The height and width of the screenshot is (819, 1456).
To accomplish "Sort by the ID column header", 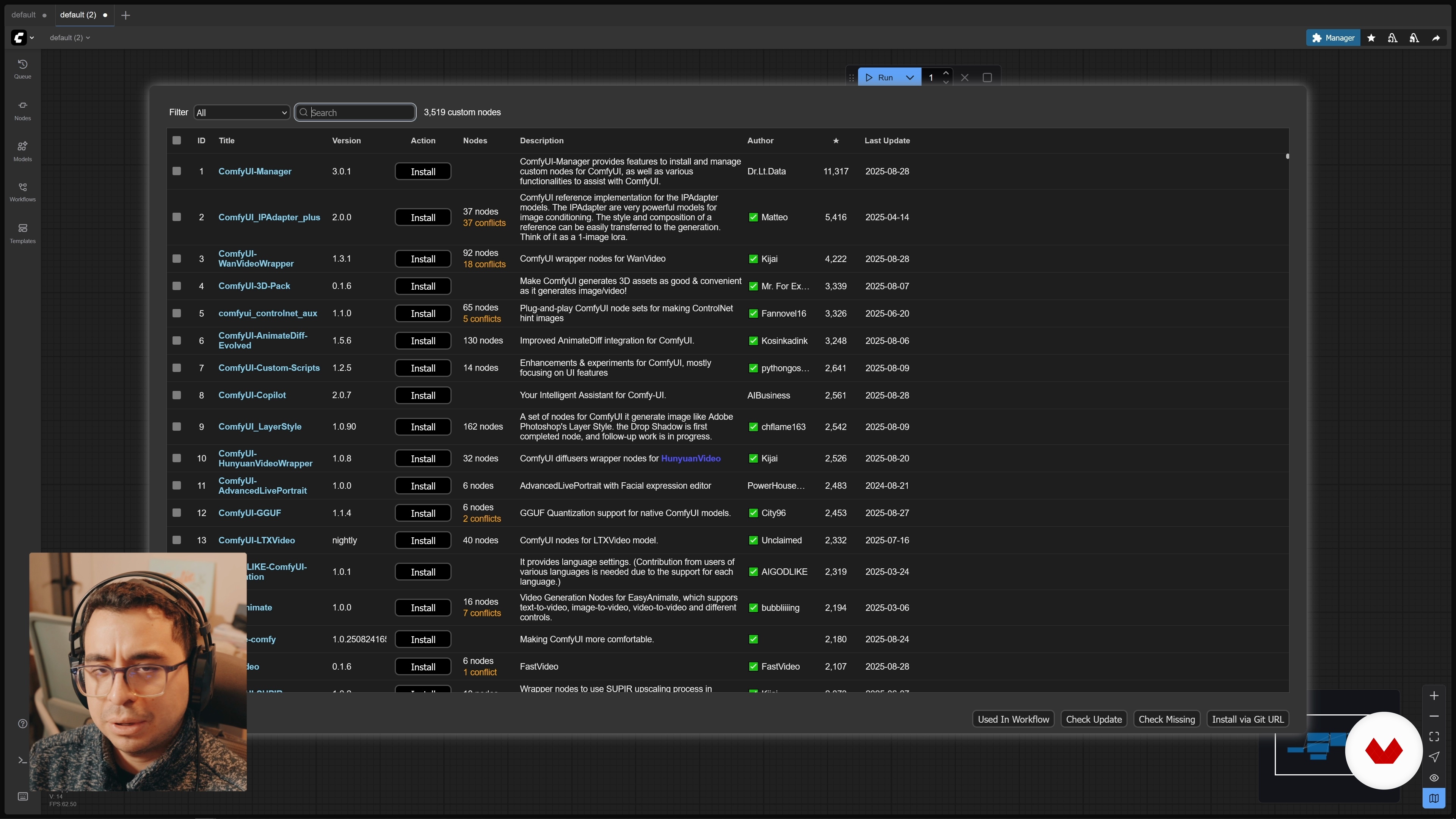I will coord(201,141).
